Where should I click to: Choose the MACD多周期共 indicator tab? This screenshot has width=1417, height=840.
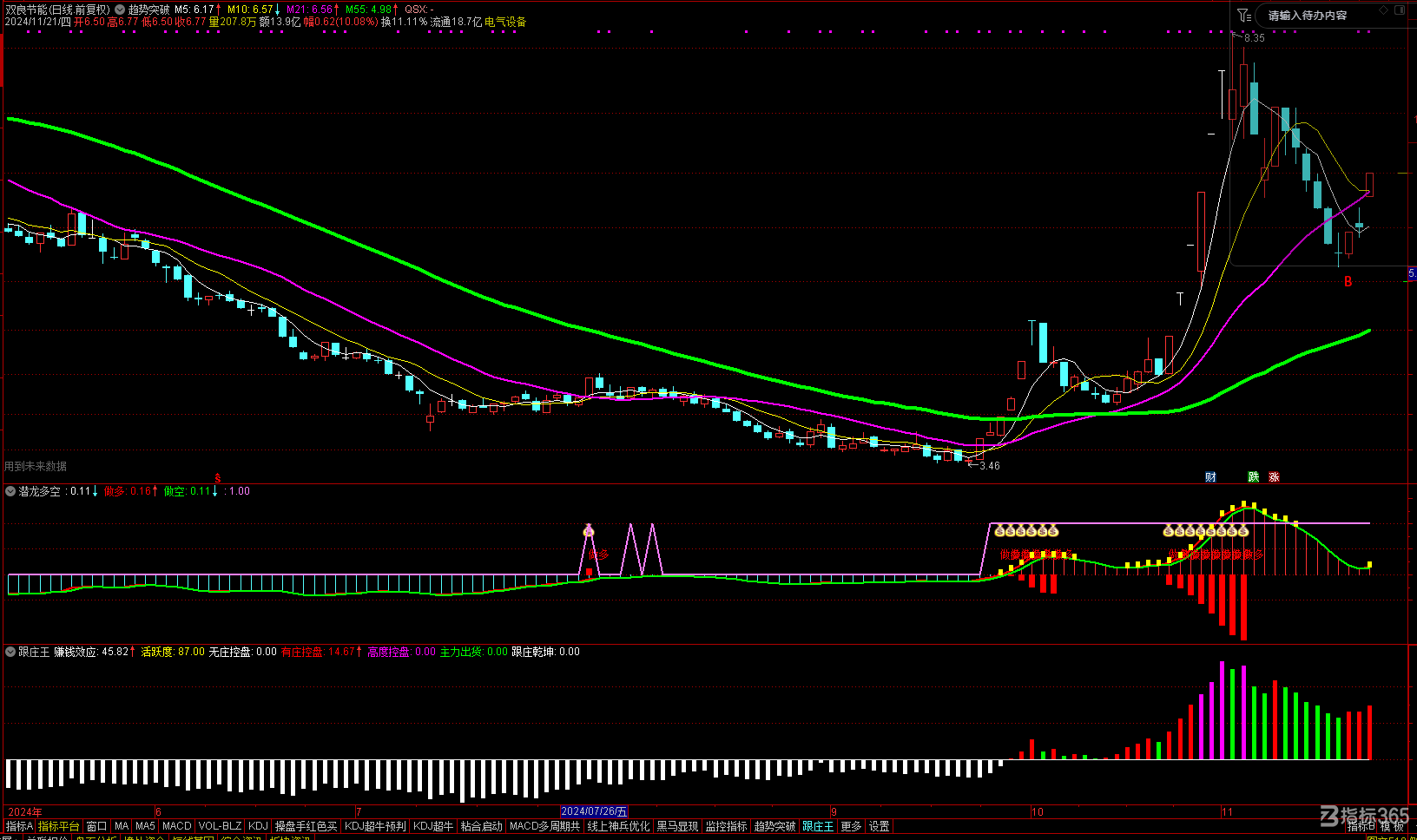pos(544,826)
